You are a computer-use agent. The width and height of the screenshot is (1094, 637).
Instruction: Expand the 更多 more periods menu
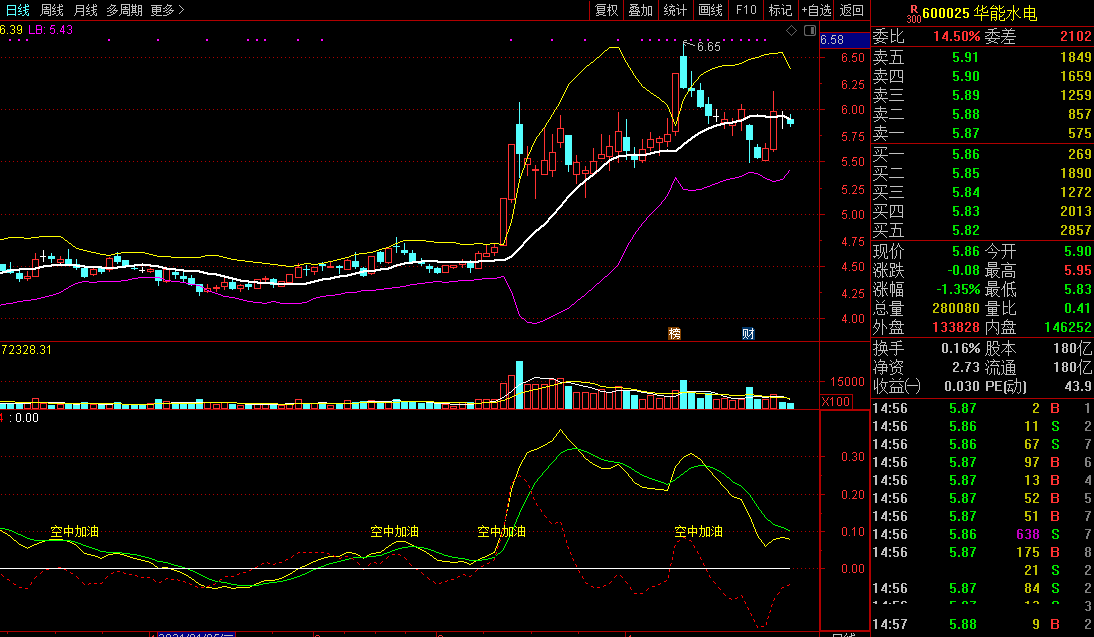coord(167,10)
